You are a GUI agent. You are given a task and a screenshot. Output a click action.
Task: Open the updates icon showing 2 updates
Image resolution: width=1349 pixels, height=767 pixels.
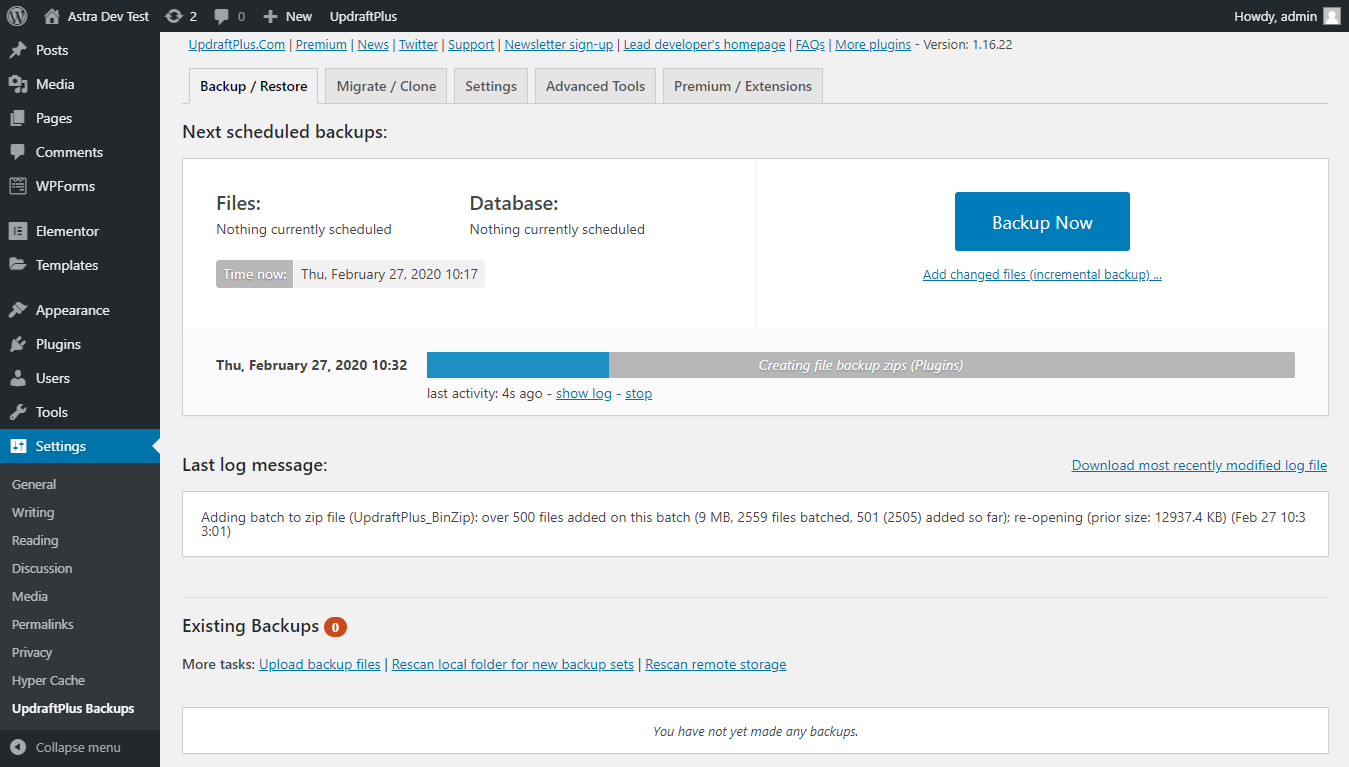pos(176,15)
